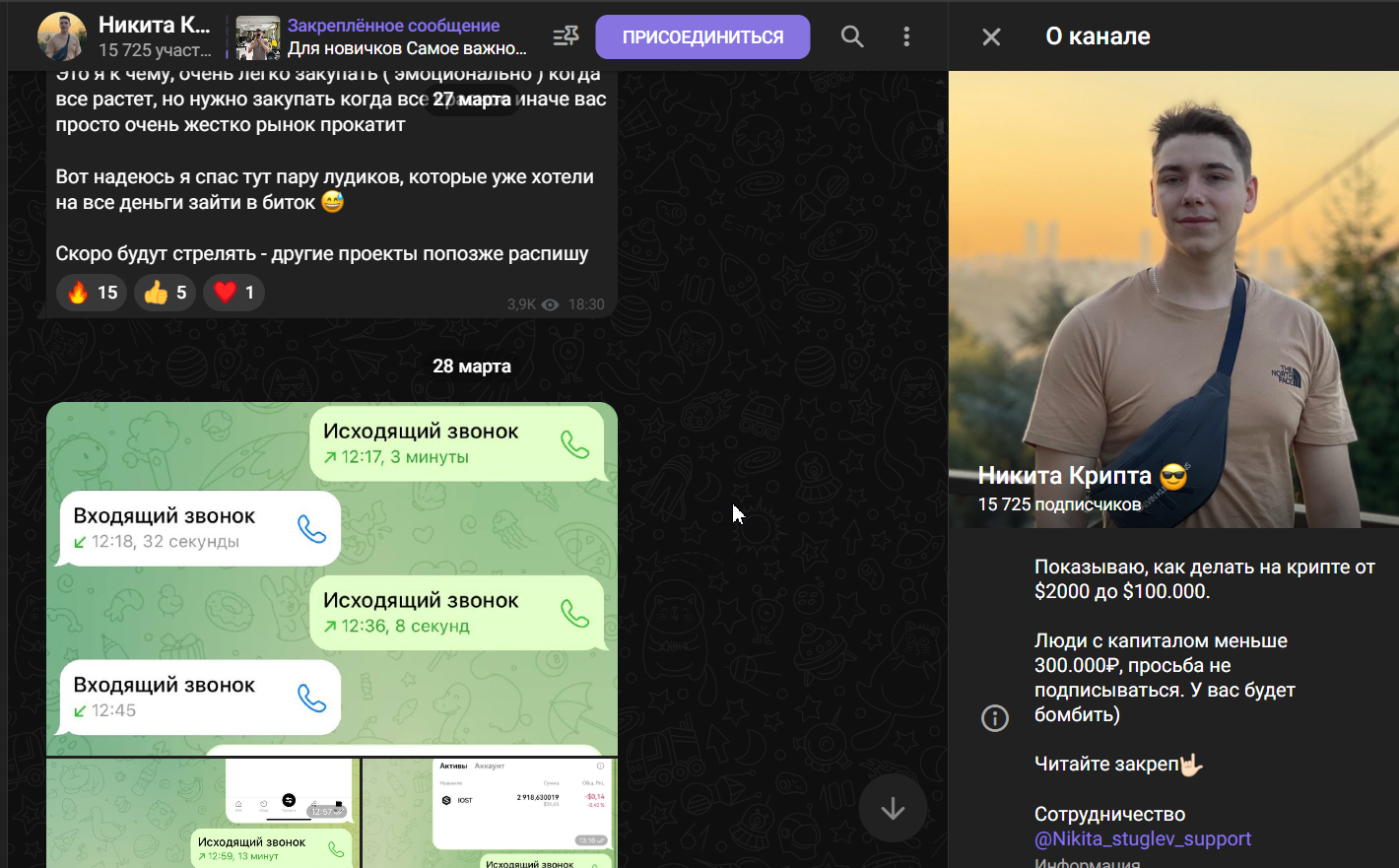This screenshot has height=868, width=1399.
Task: Click the 28 марта date badge
Action: pos(472,367)
